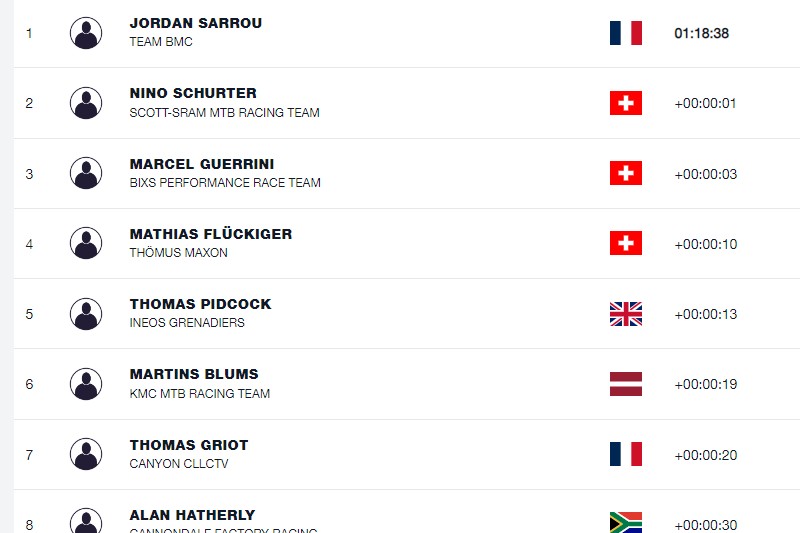
Task: Open Nino Schurter's rider name link
Action: 193,93
